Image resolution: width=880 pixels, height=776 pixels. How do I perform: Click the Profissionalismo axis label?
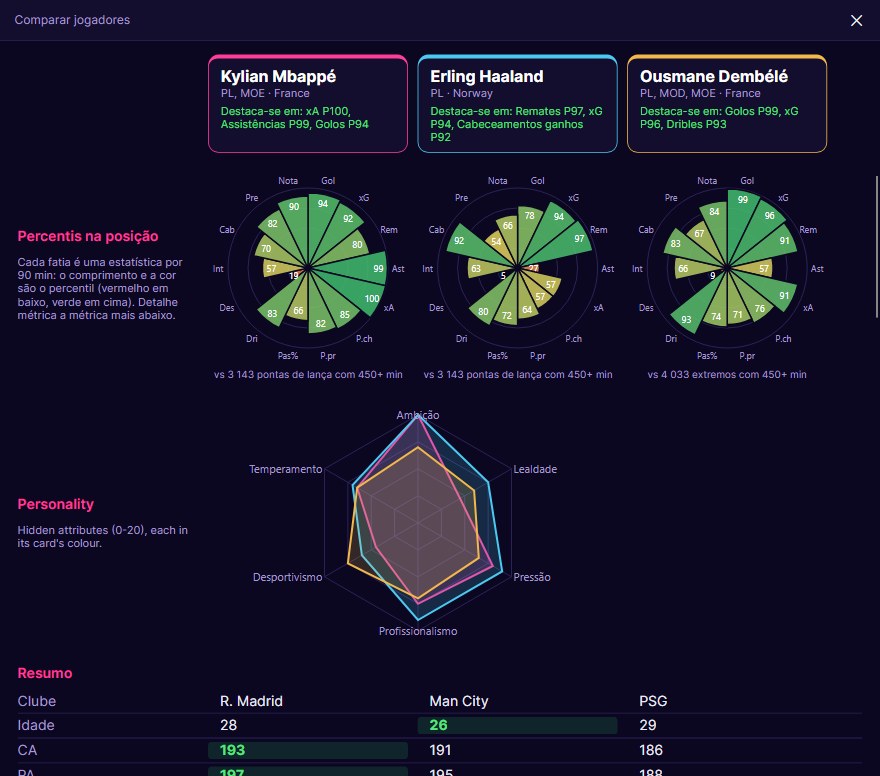pos(418,631)
